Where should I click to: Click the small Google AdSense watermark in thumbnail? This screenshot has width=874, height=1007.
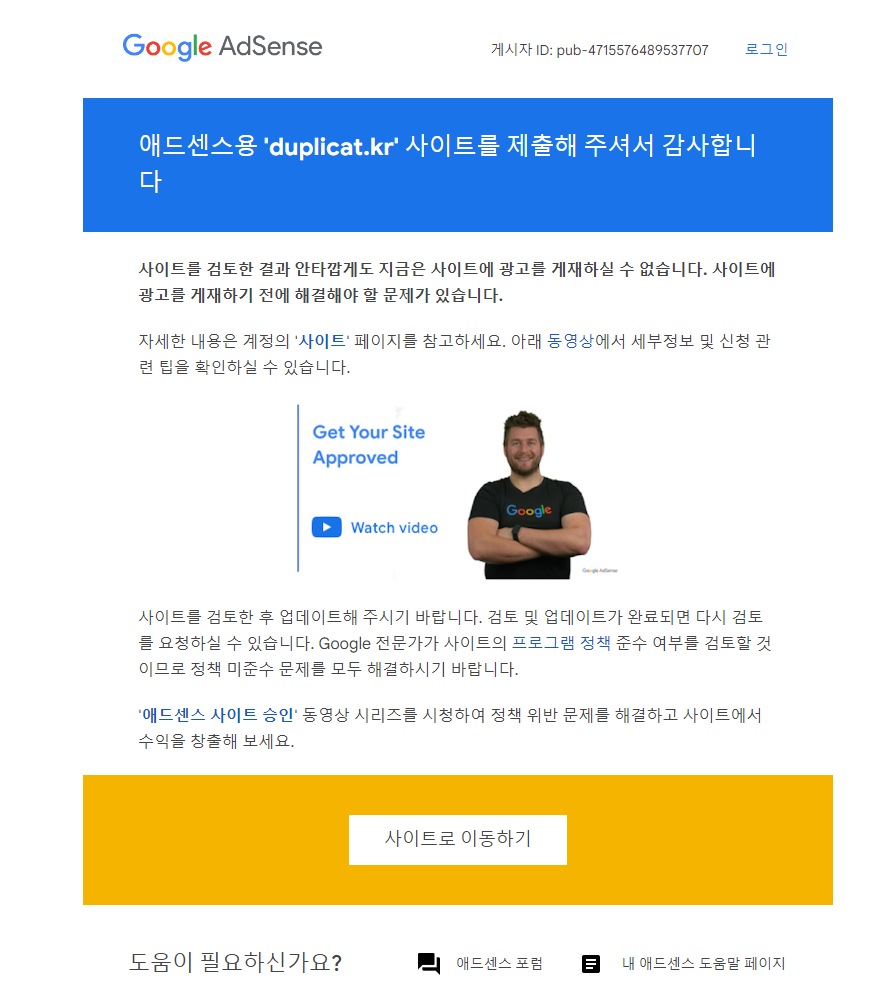pos(600,570)
